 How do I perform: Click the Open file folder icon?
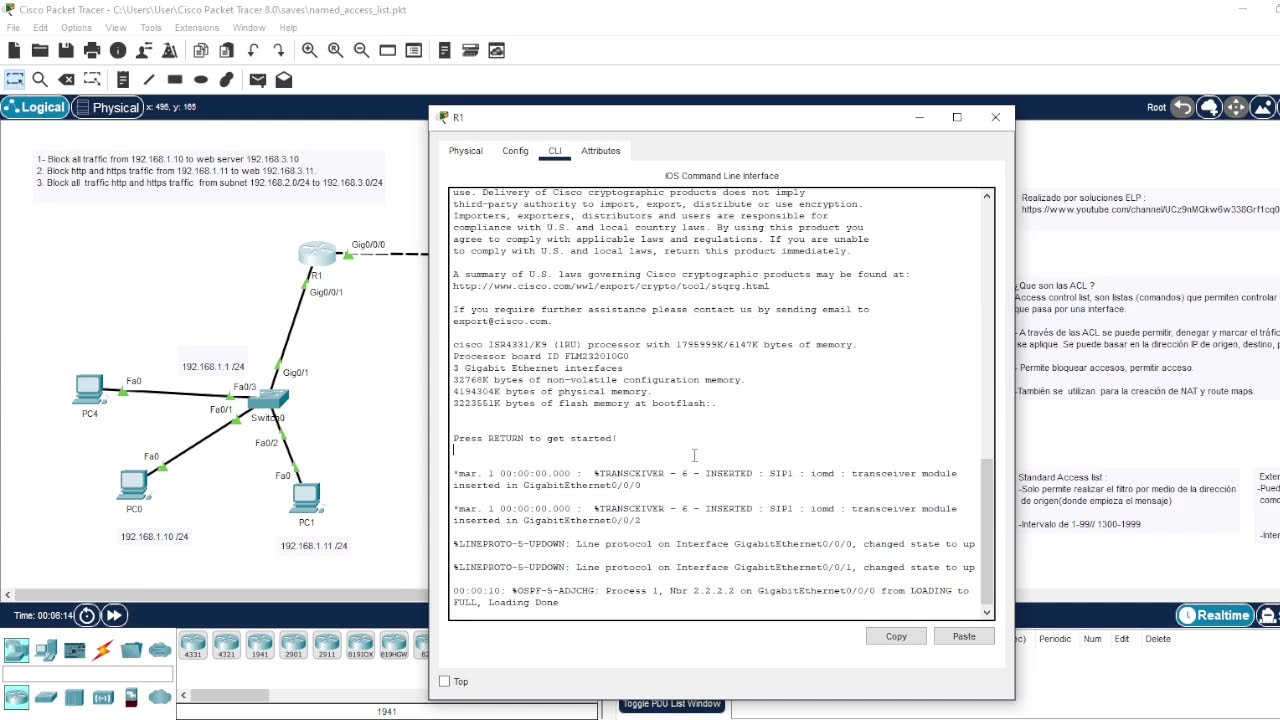tap(40, 50)
